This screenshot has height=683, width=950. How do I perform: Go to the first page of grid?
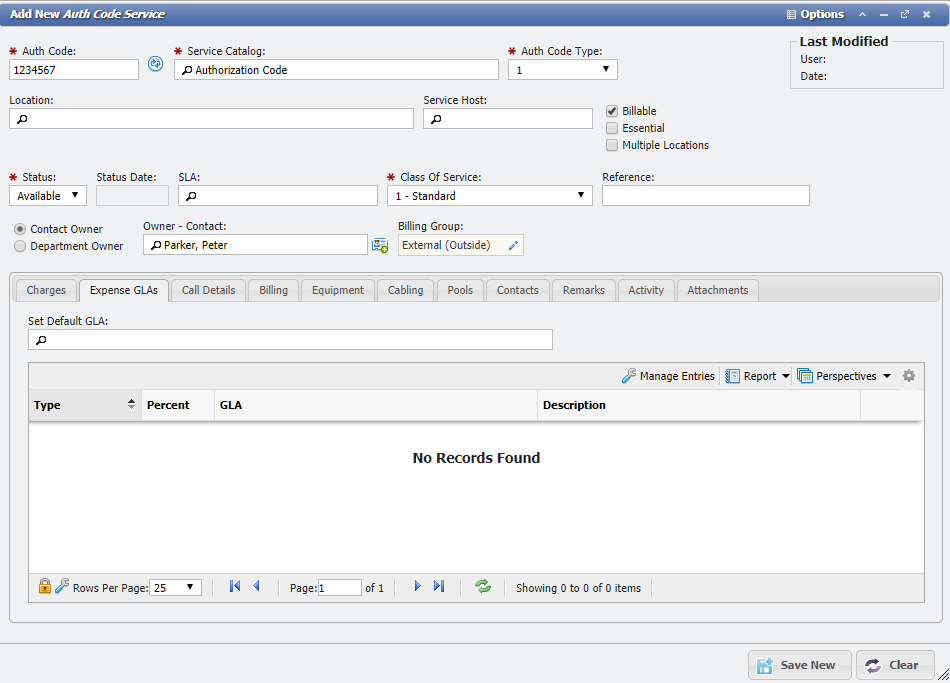pos(235,587)
